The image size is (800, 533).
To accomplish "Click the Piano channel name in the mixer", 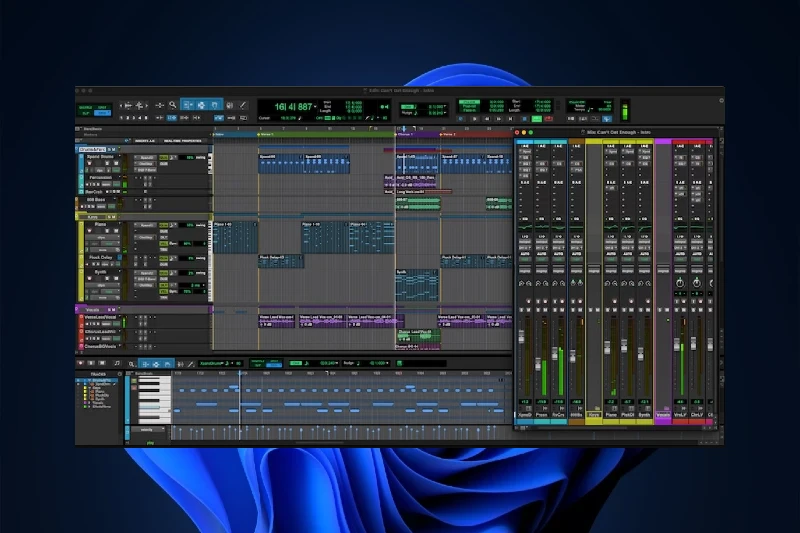I will point(610,413).
